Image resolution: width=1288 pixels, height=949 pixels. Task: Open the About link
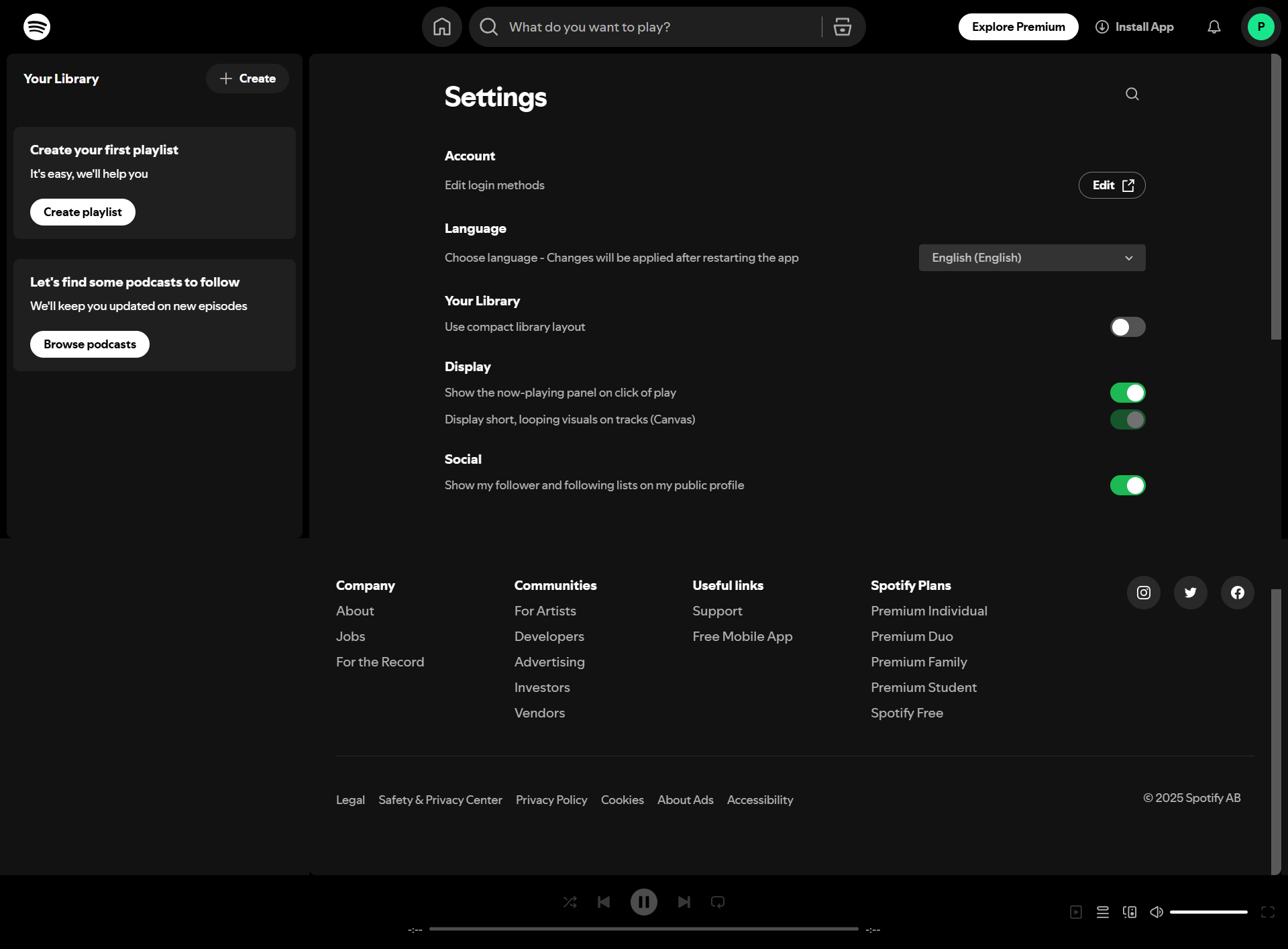point(355,611)
